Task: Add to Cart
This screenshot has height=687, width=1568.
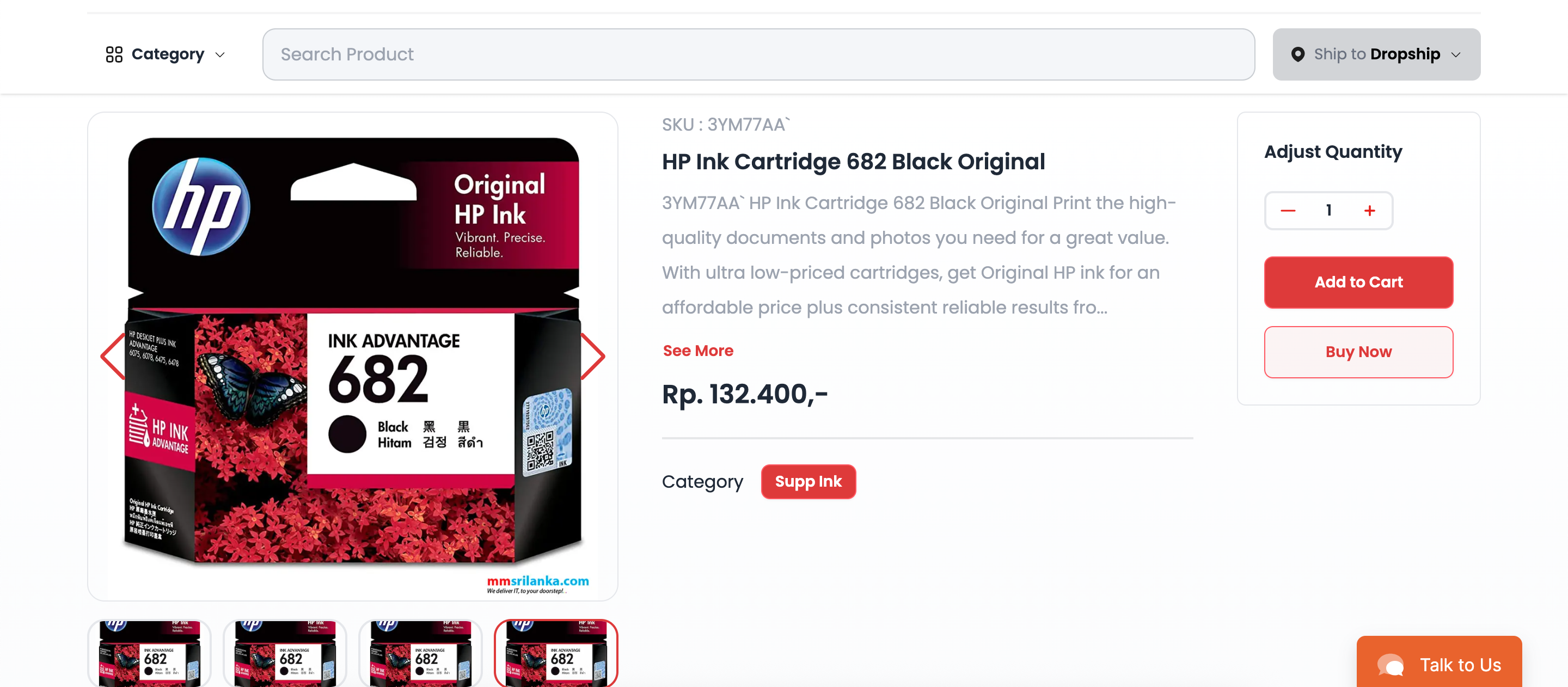Action: point(1358,283)
